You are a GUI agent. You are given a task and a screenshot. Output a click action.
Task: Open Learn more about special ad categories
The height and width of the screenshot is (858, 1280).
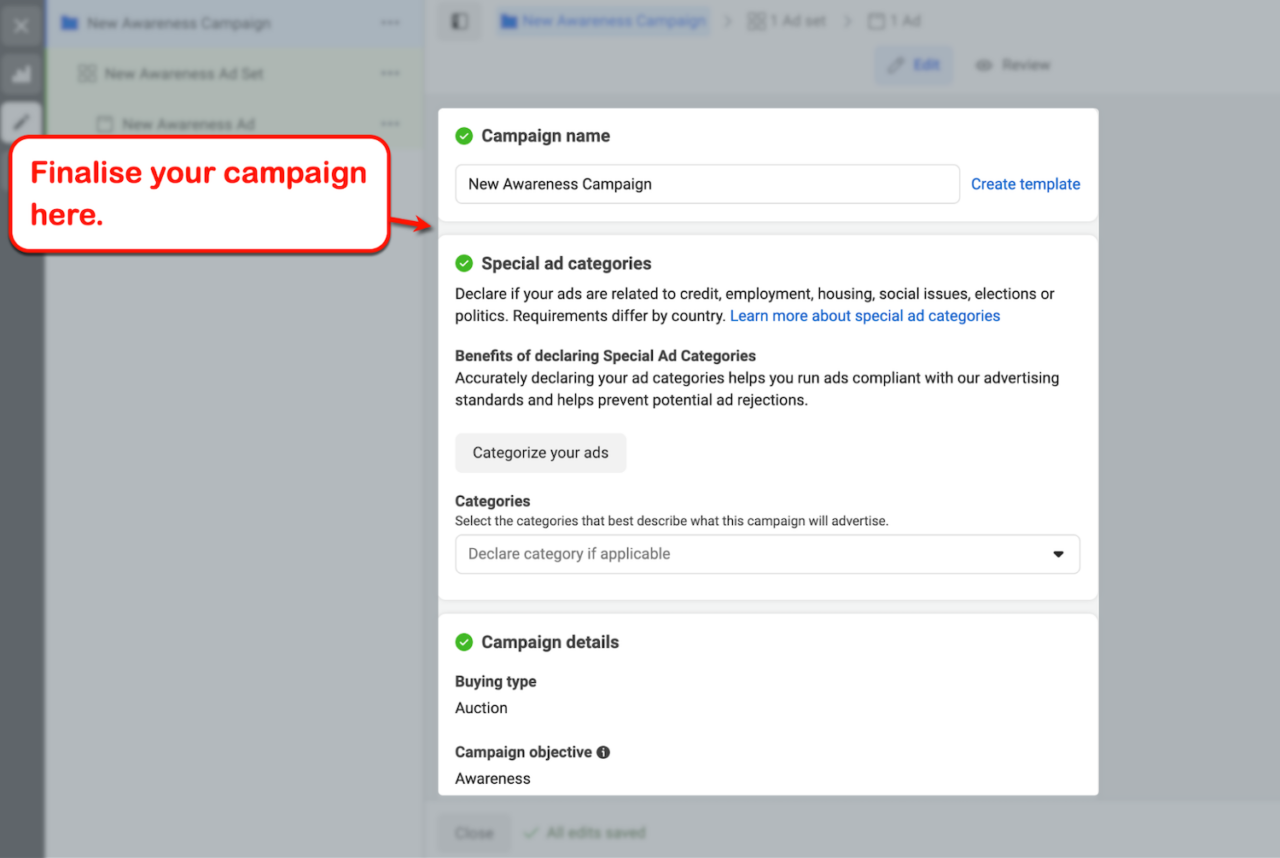pos(865,316)
